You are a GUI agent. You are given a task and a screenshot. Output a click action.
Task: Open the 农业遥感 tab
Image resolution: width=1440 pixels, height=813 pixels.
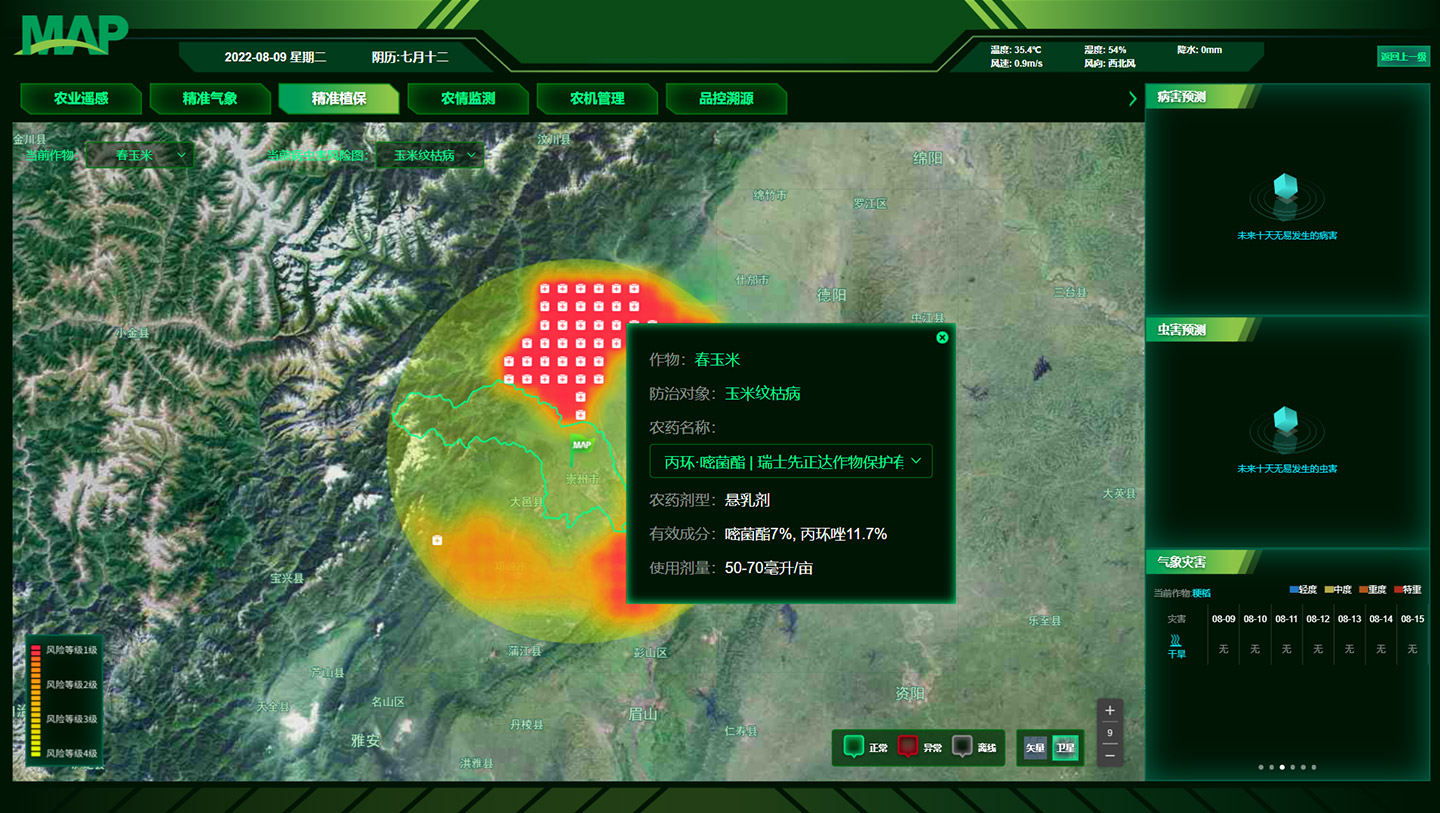81,98
